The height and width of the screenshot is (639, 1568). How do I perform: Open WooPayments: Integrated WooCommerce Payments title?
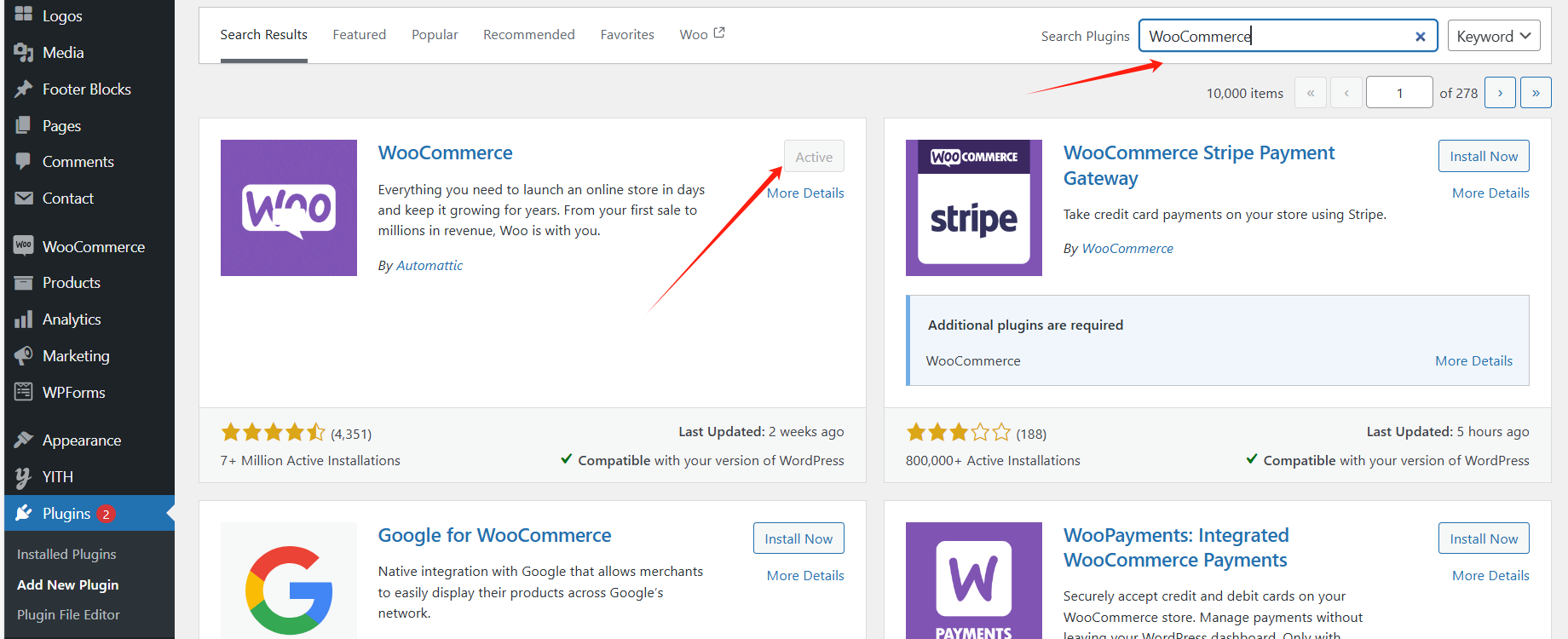click(x=1176, y=548)
